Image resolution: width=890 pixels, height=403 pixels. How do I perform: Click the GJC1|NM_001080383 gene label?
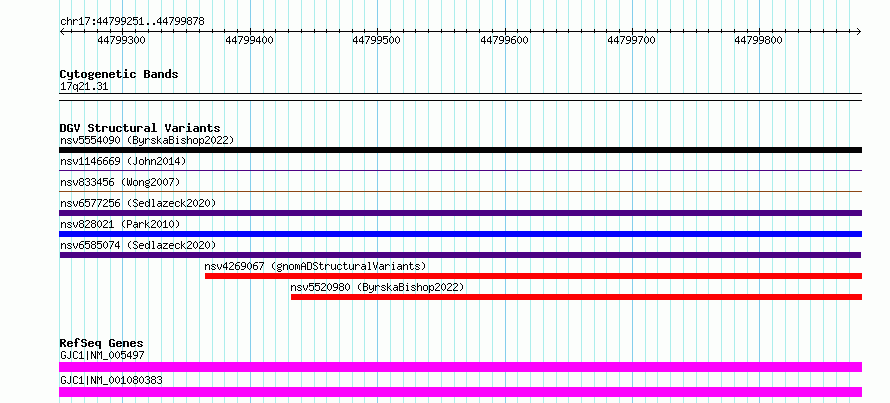point(111,380)
